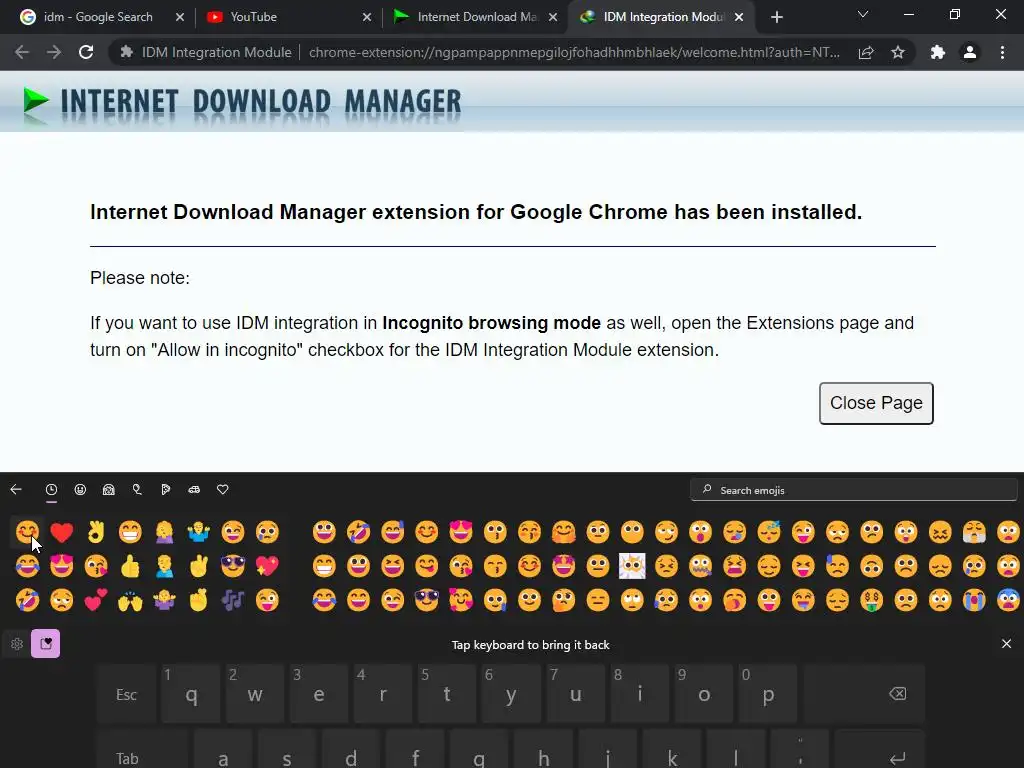Insert the money-mouth face emoji

coord(871,600)
